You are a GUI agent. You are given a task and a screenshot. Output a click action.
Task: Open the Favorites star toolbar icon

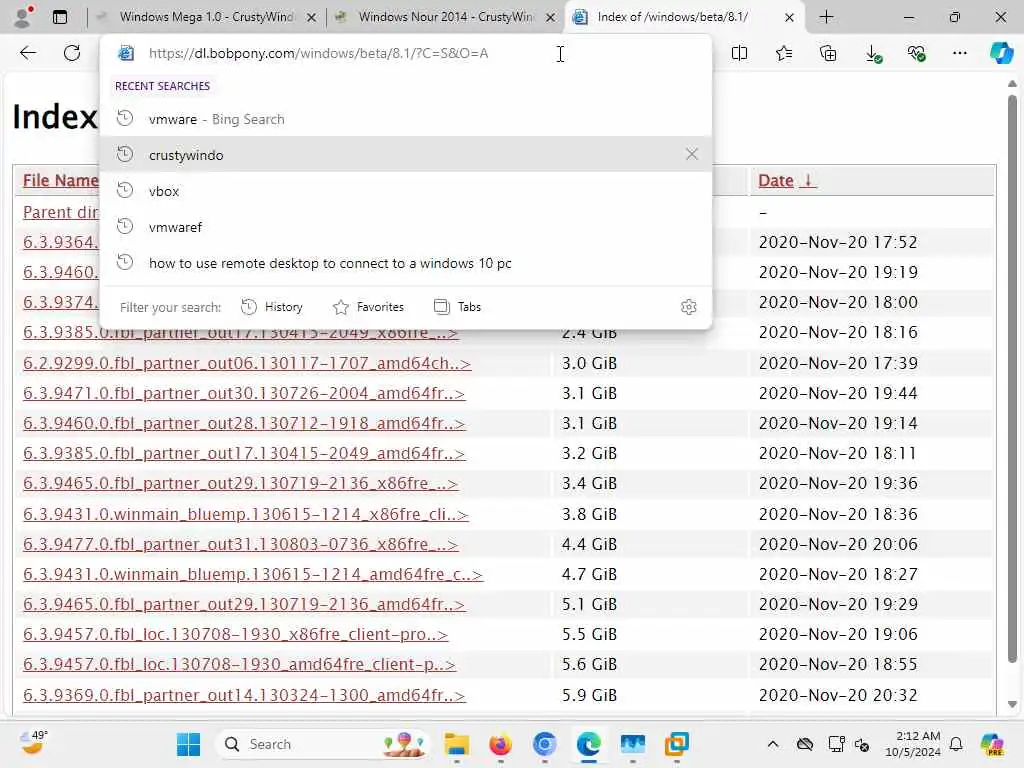(x=784, y=53)
